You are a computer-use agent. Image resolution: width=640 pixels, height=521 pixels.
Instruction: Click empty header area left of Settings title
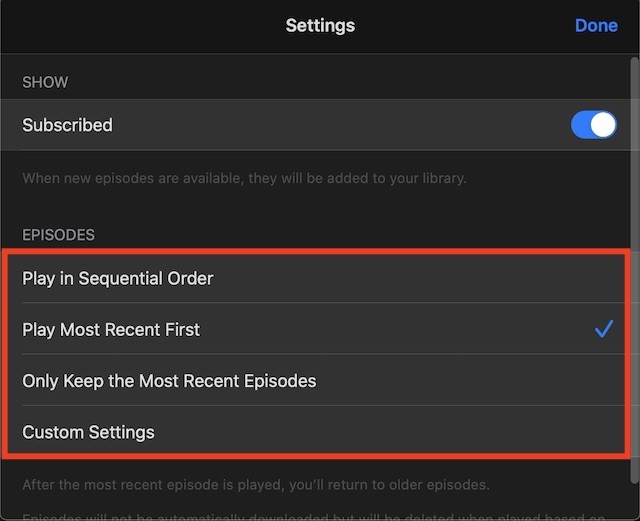(143, 26)
